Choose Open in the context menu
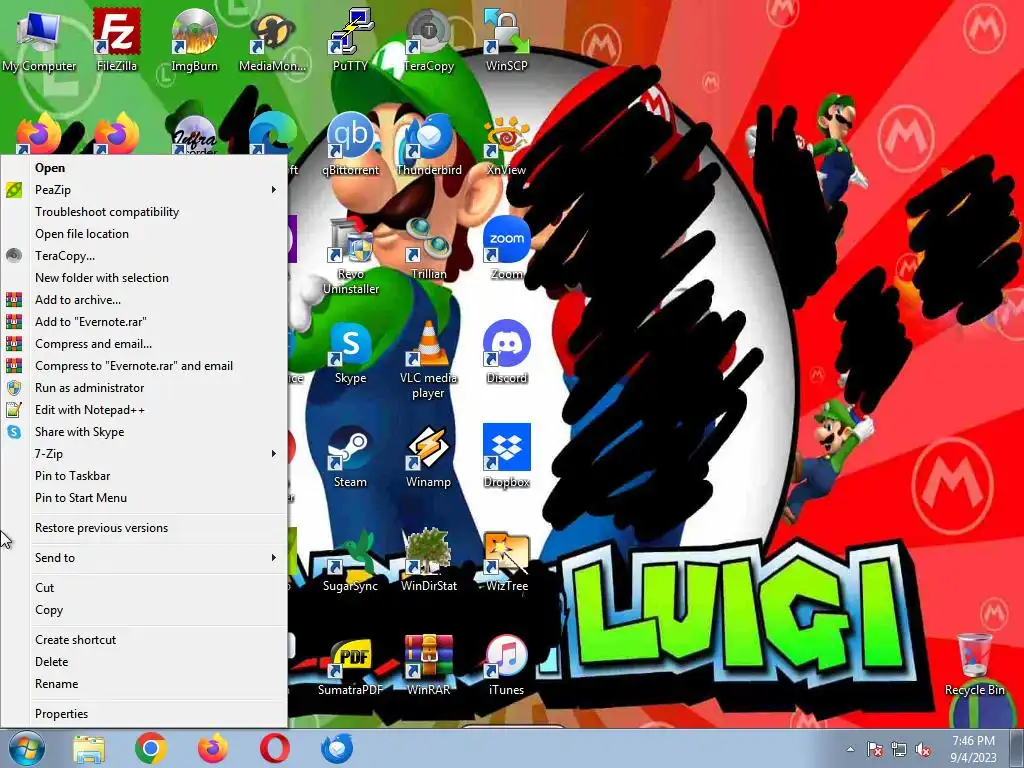The width and height of the screenshot is (1024, 768). tap(144, 168)
